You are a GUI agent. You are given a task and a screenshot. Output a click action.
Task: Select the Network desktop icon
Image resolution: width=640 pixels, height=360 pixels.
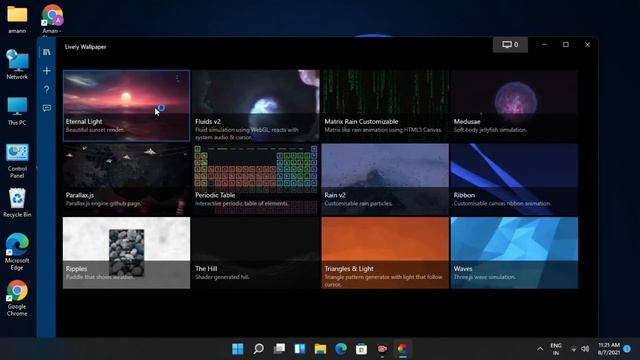[x=17, y=64]
